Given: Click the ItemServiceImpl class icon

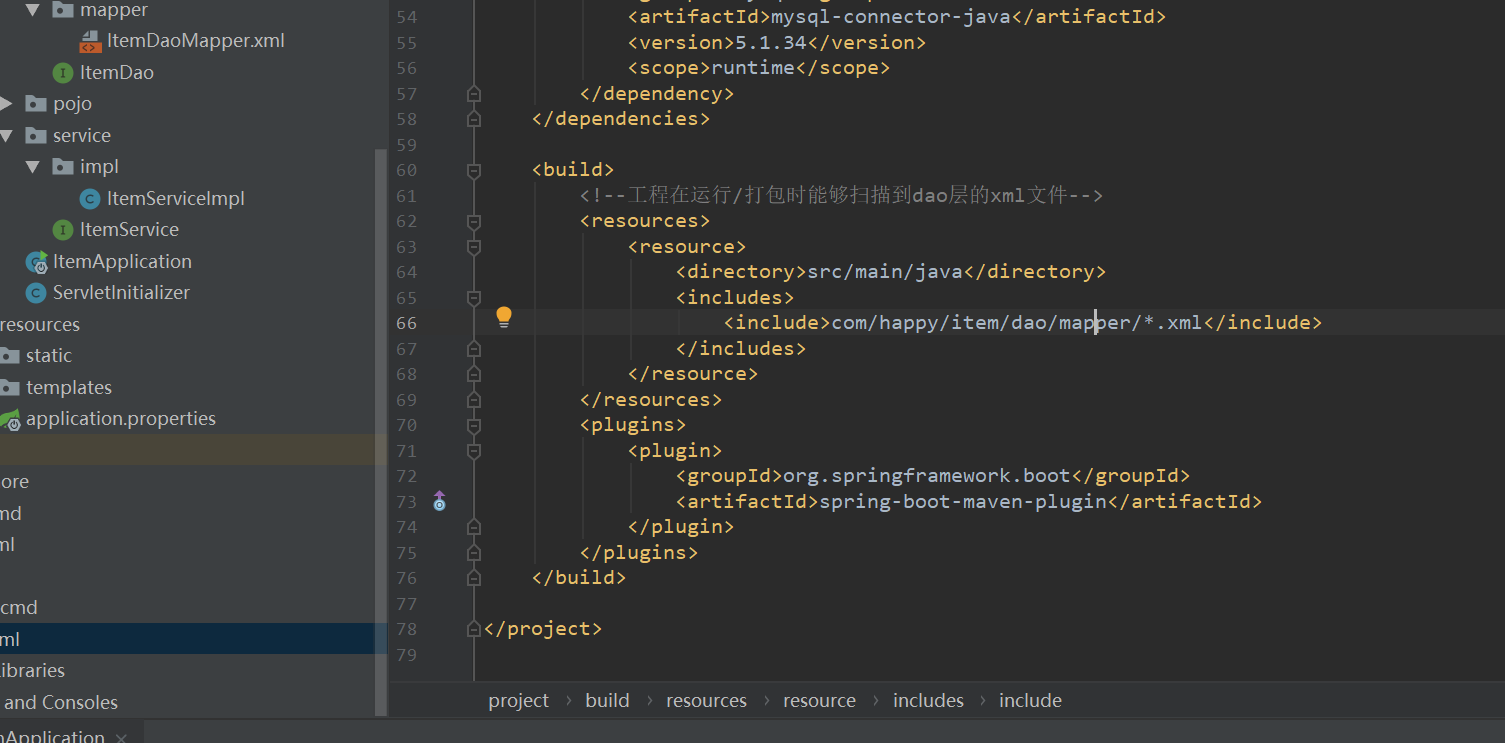Looking at the screenshot, I should pos(90,199).
